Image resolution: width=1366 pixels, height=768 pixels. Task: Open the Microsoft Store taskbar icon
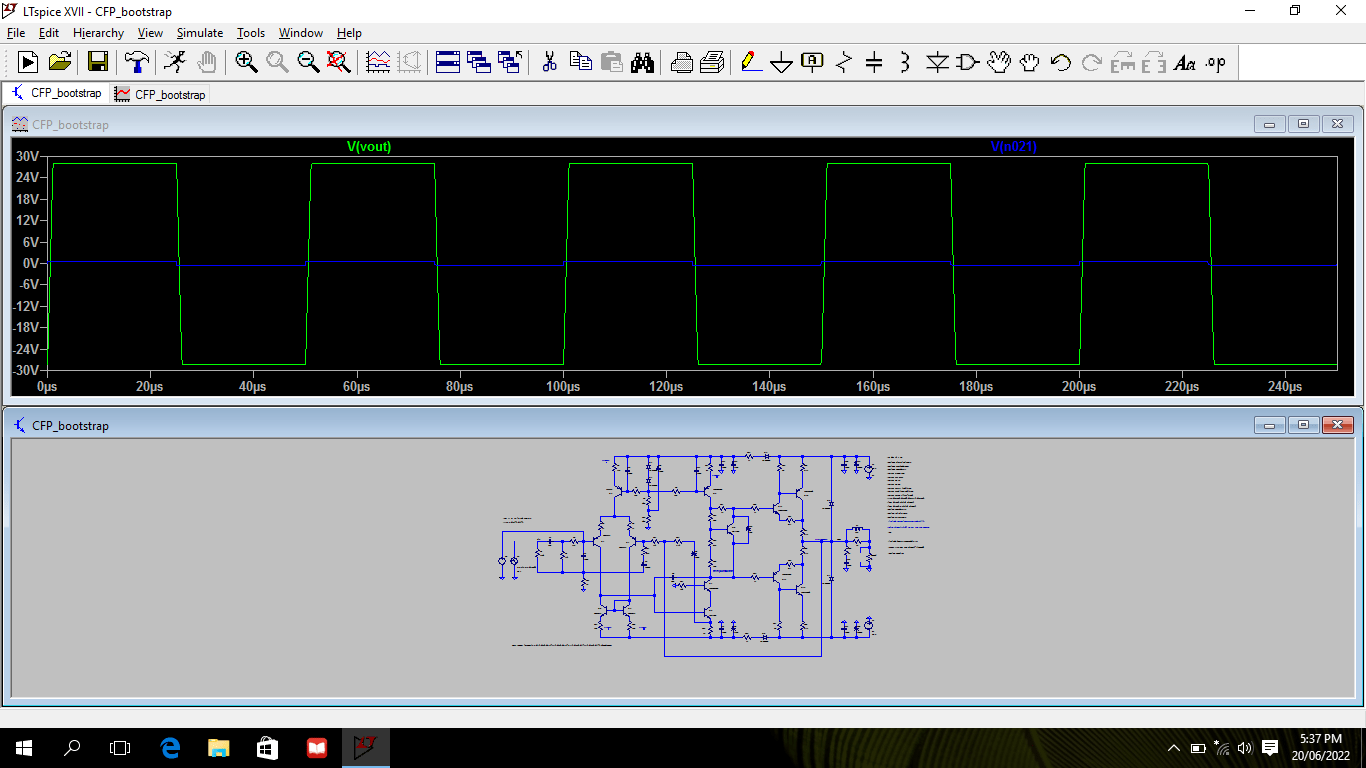[267, 747]
